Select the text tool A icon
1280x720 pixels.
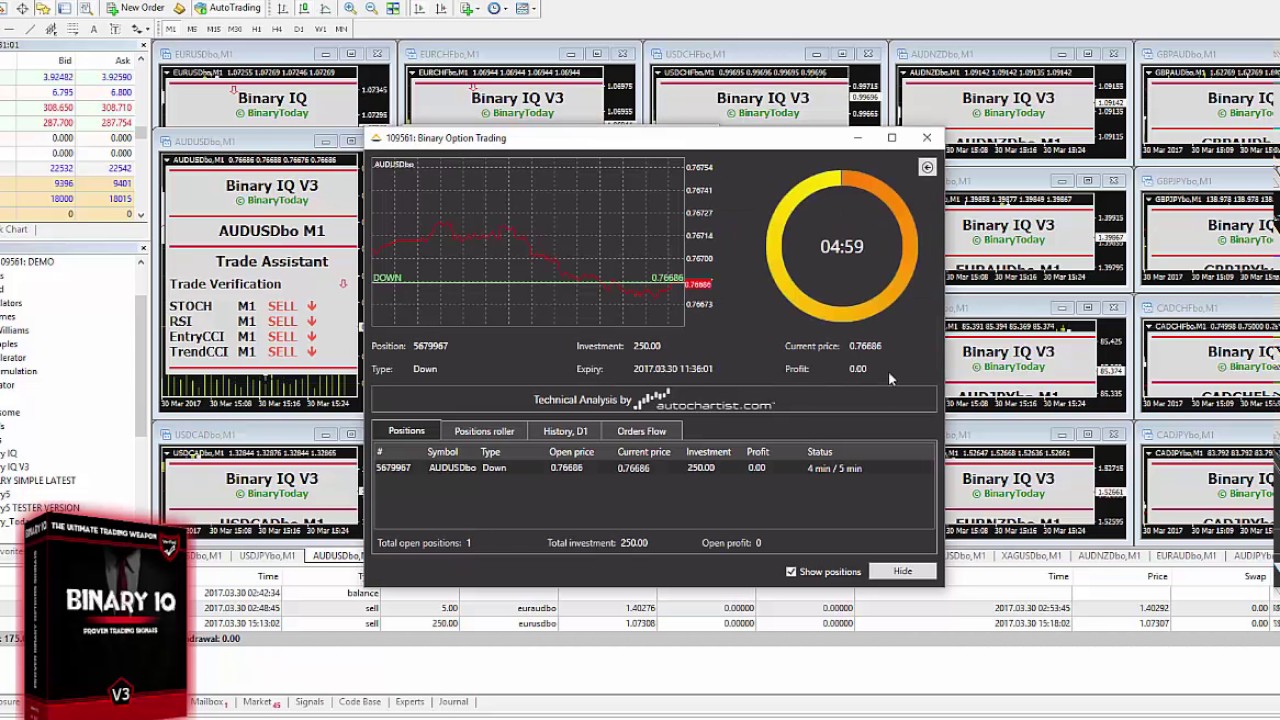point(93,29)
